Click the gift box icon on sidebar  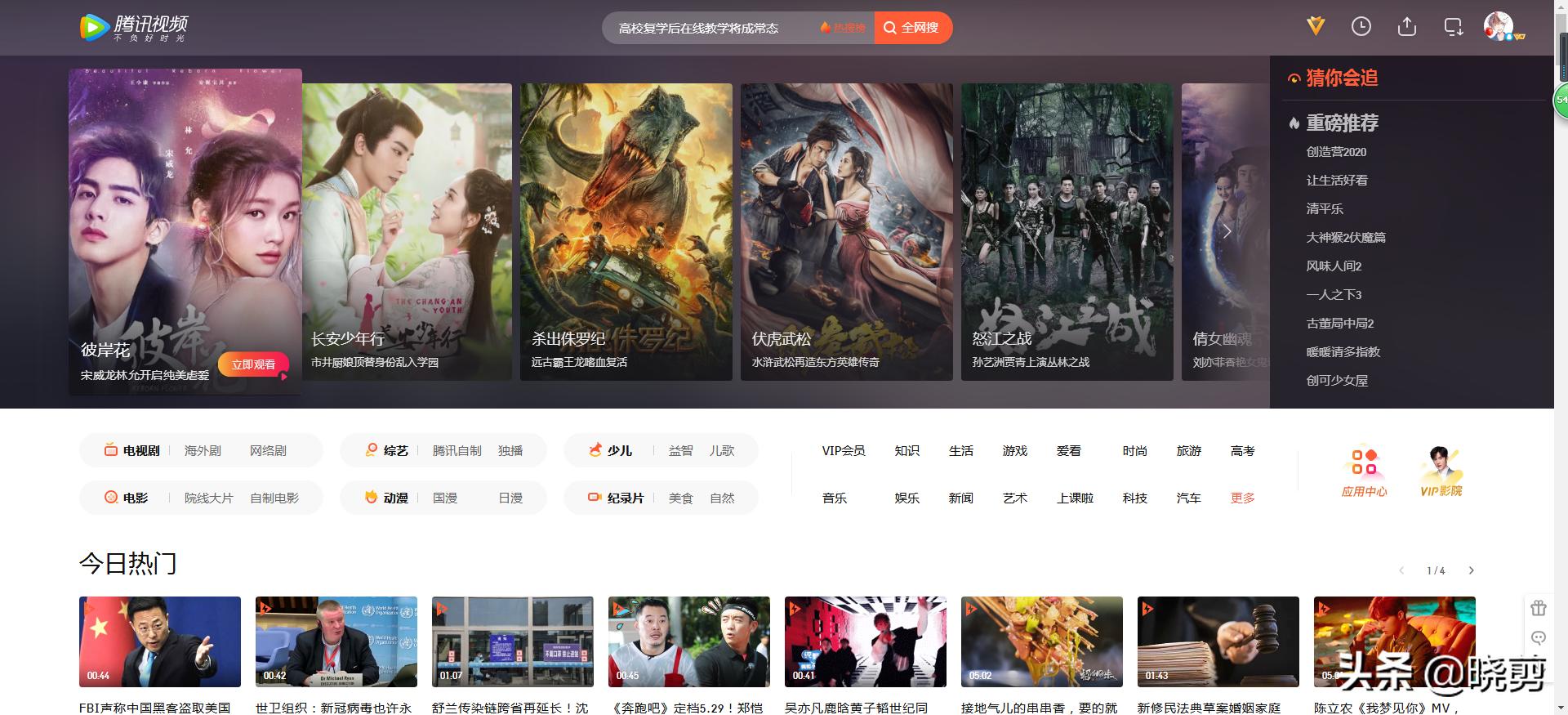[1539, 608]
